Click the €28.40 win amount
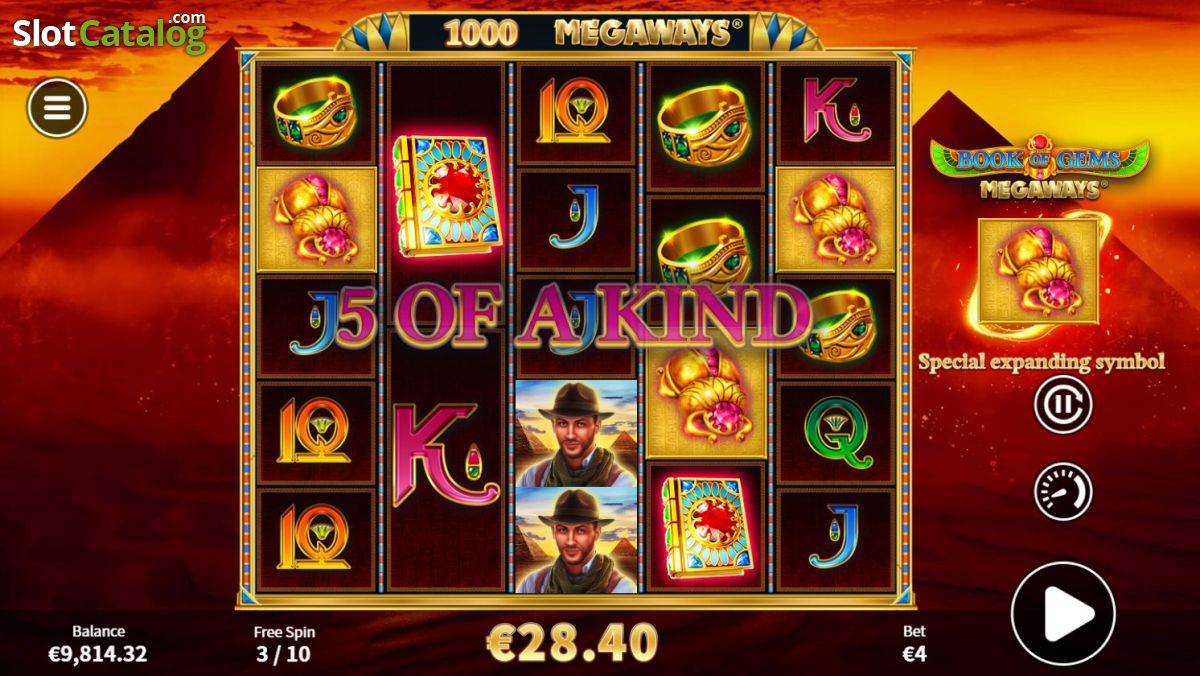This screenshot has width=1200, height=676. [571, 642]
